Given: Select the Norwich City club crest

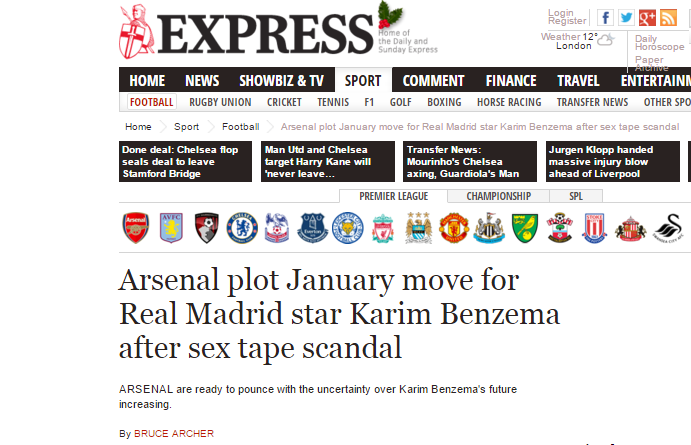Looking at the screenshot, I should pos(524,228).
